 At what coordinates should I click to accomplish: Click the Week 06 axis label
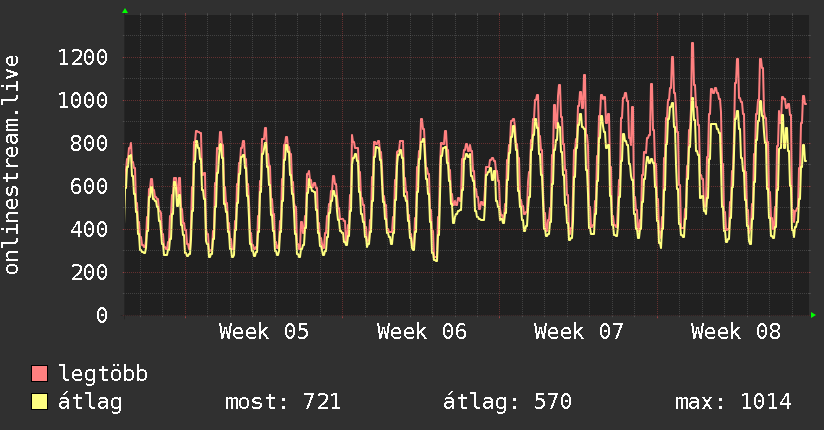421,332
